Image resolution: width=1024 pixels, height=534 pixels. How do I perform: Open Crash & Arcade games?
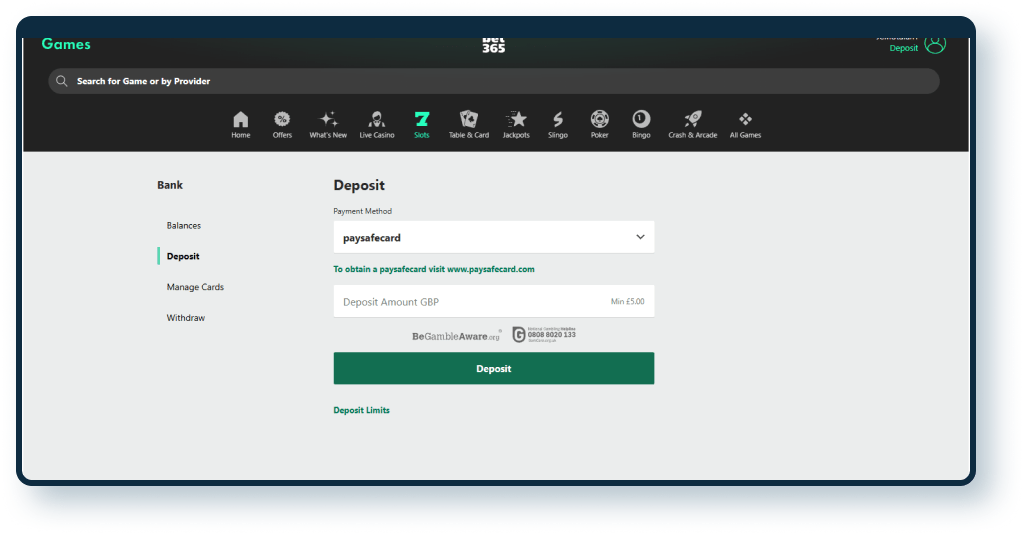(692, 124)
